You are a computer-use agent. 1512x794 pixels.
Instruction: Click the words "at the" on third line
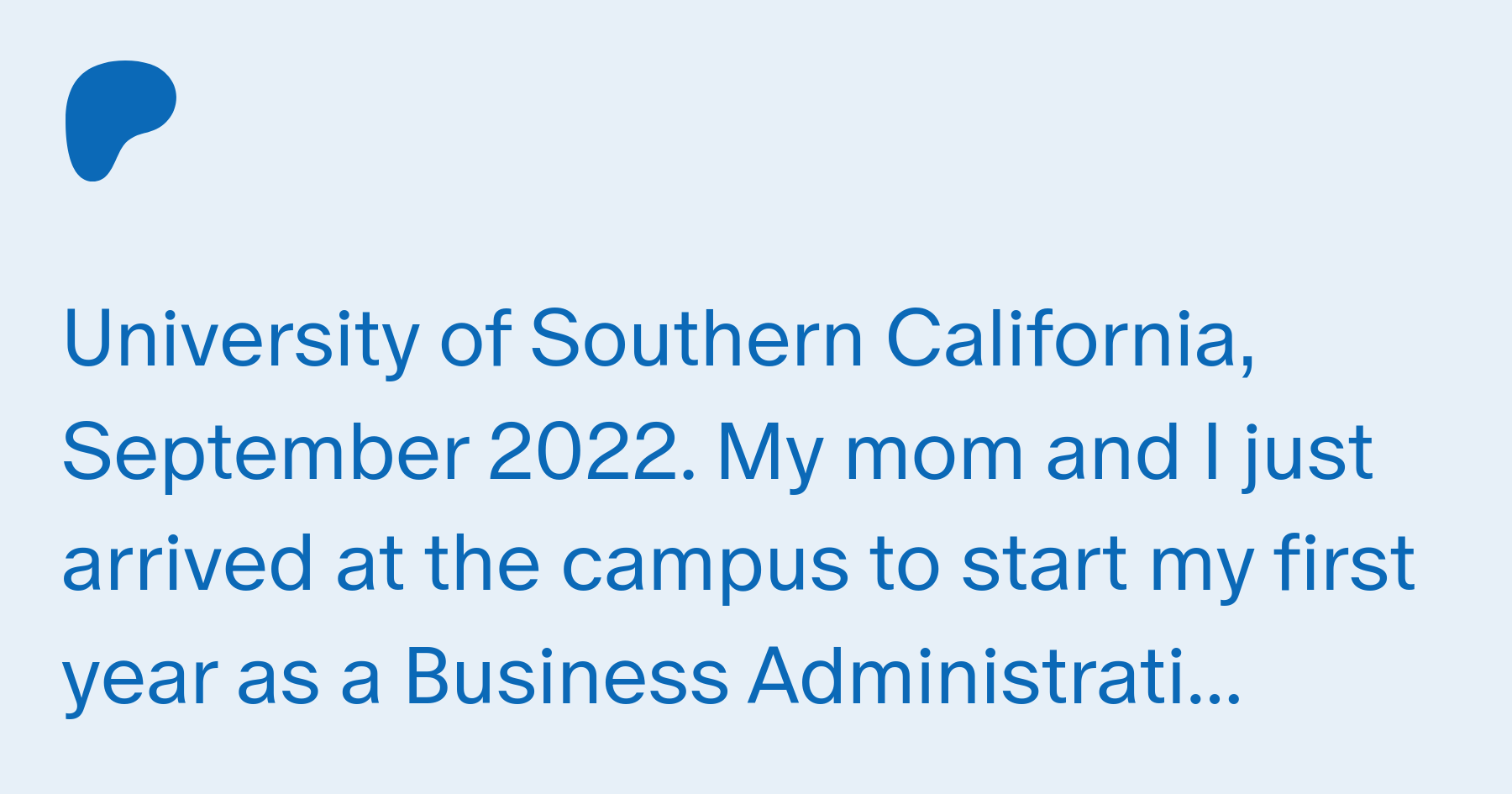tap(438, 565)
